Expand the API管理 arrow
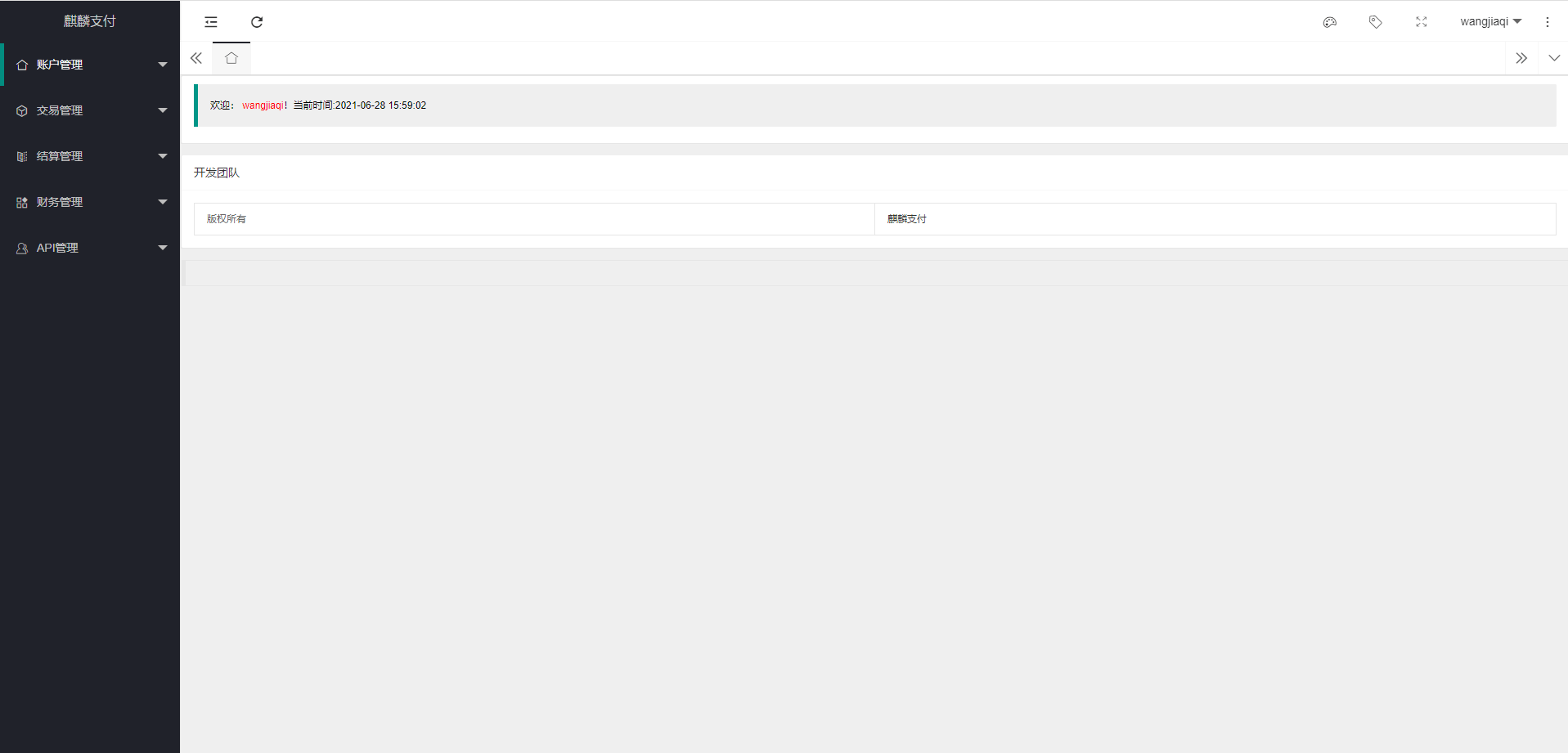The image size is (1568, 753). (163, 248)
